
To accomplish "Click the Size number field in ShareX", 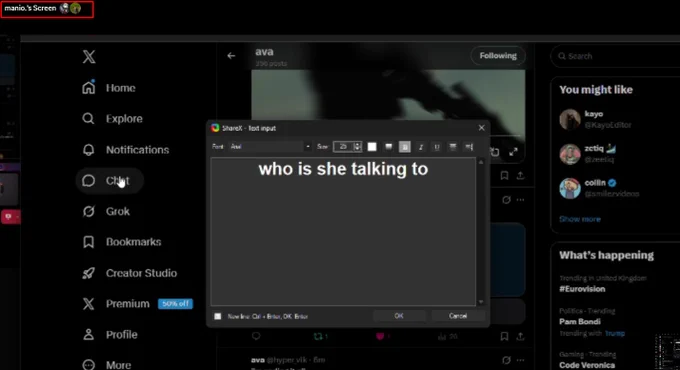I will (343, 147).
